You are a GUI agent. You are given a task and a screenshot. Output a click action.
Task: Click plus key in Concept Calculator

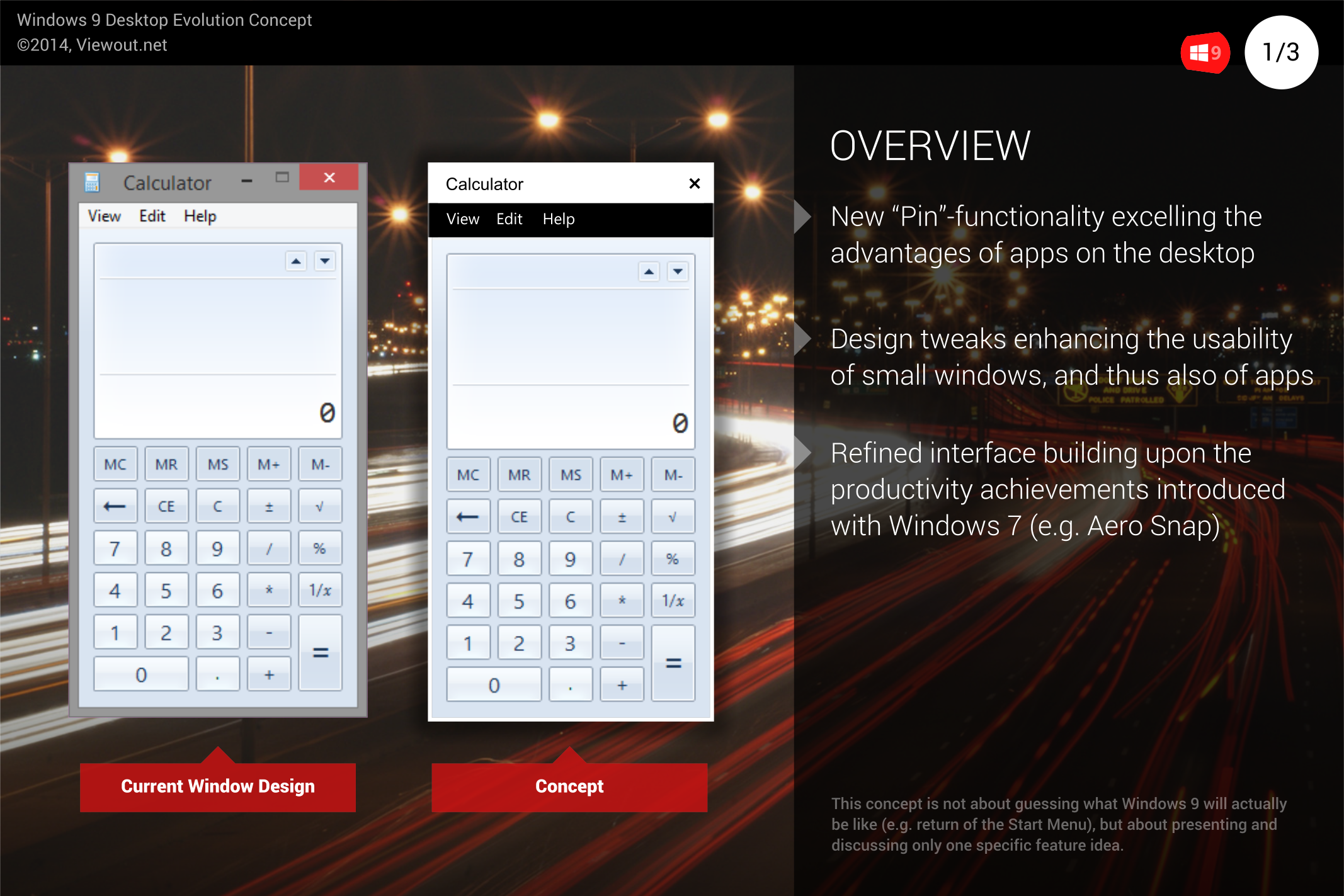622,685
